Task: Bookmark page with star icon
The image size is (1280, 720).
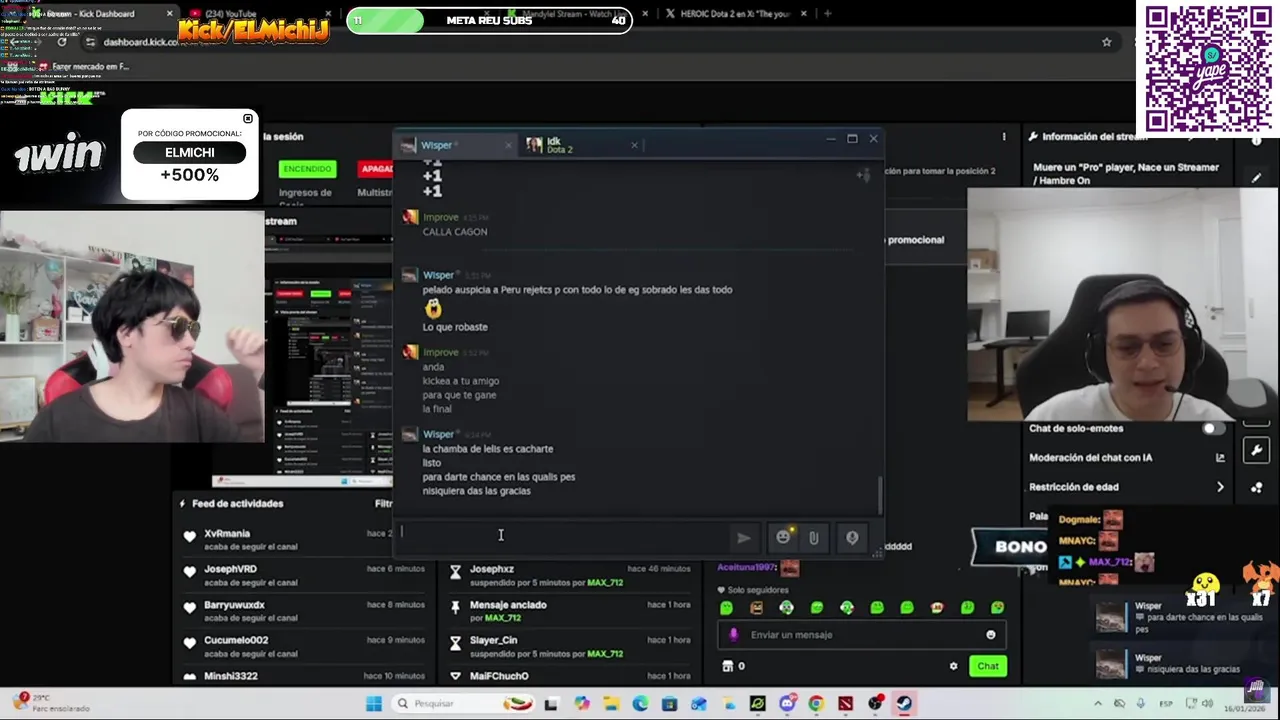Action: coord(1106,42)
